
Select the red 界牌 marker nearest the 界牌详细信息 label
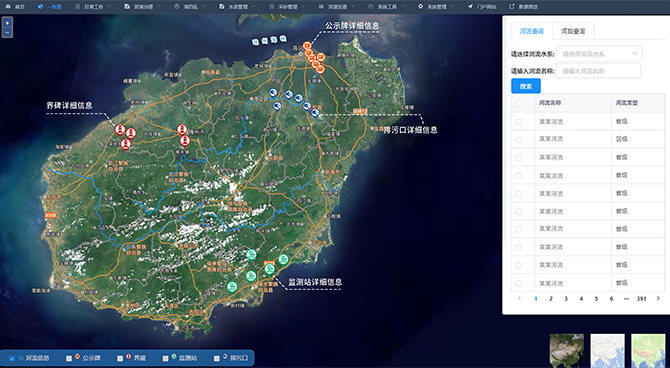pos(120,130)
